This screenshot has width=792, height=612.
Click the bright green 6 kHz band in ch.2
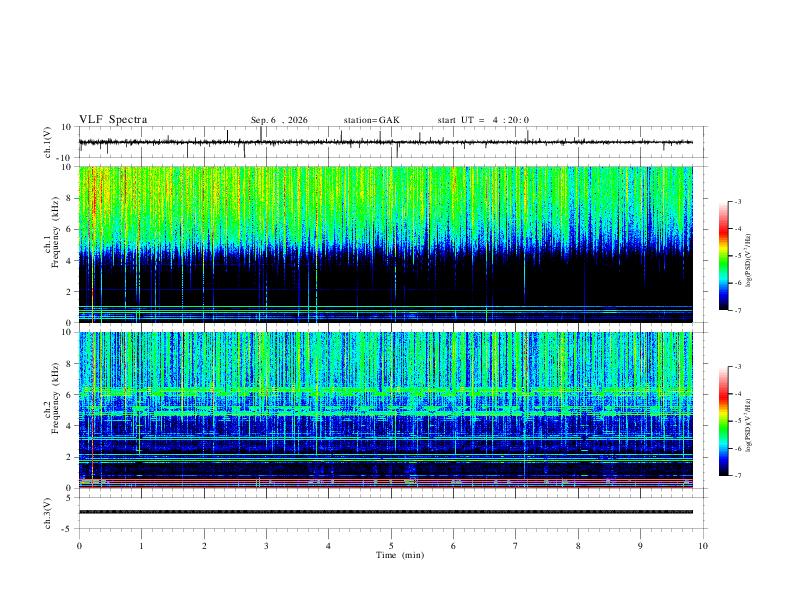pos(385,391)
